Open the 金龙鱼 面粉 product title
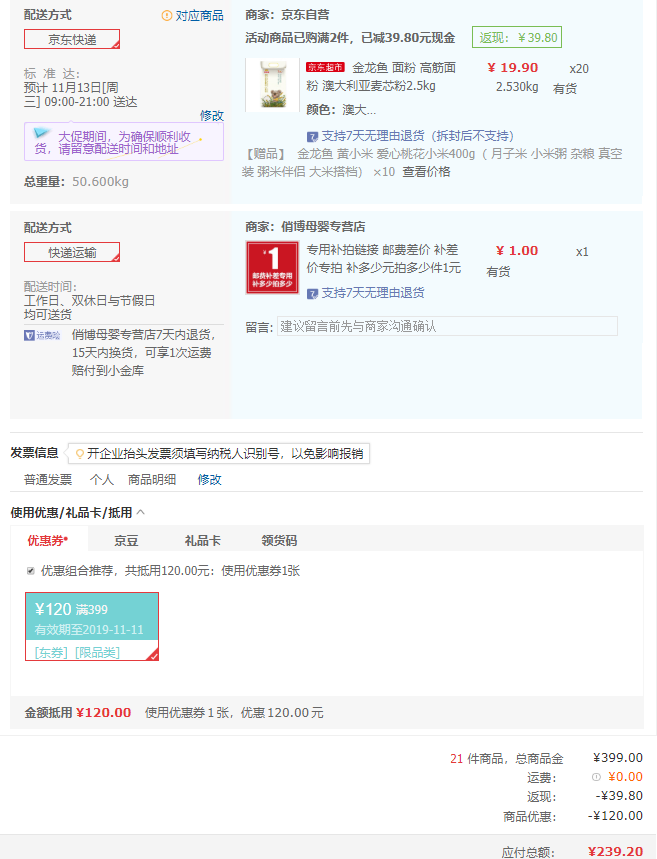 coord(381,77)
